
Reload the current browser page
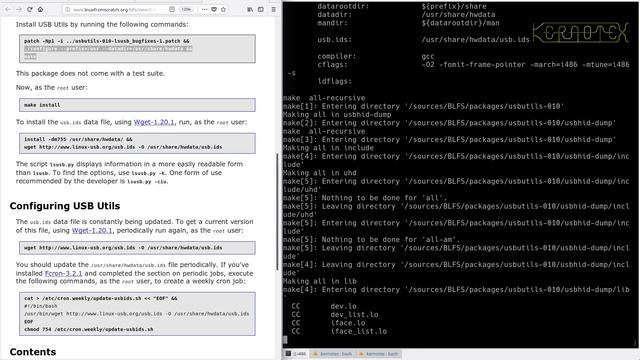tap(30, 9)
